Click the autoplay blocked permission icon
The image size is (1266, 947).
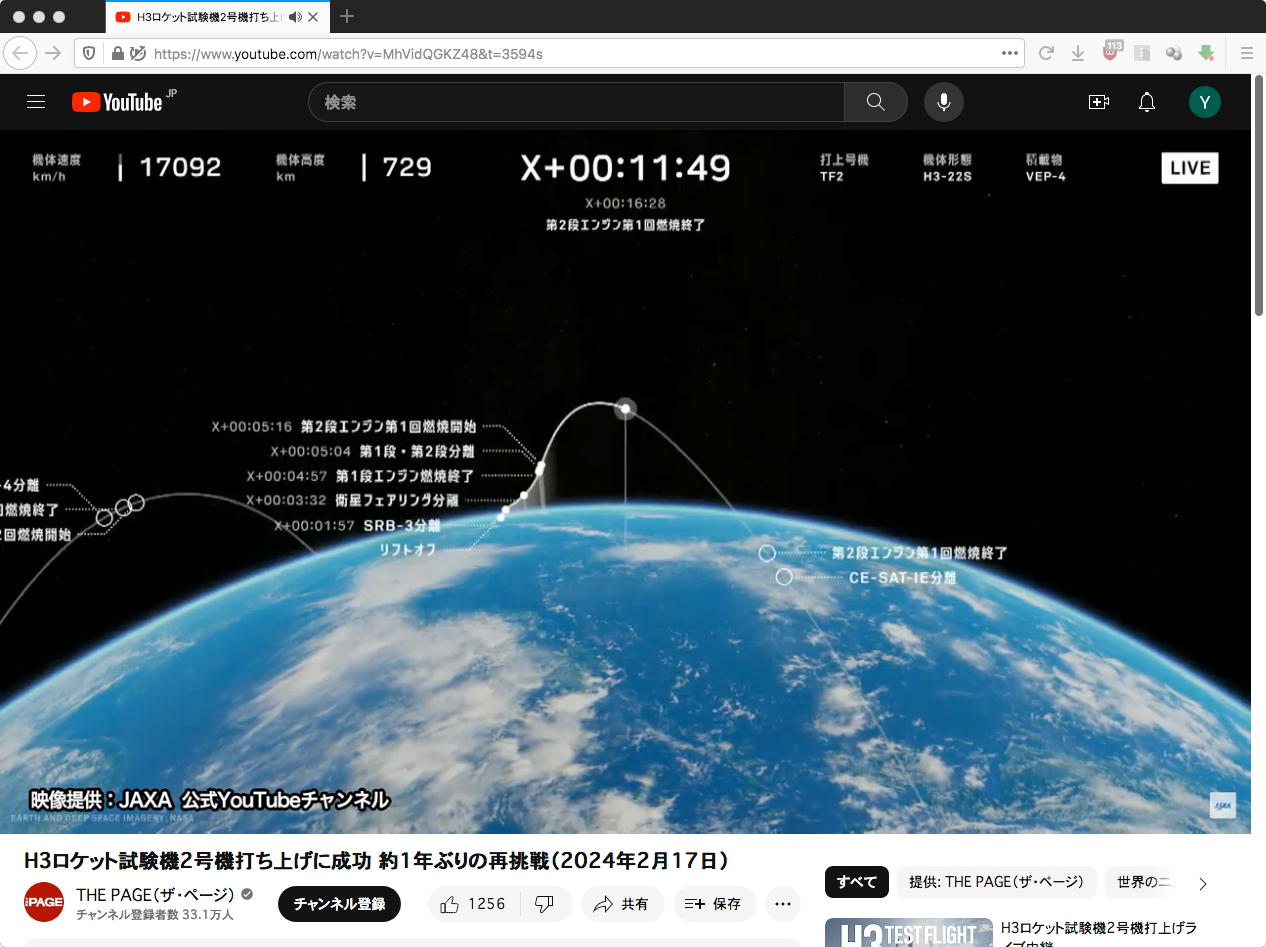(138, 53)
